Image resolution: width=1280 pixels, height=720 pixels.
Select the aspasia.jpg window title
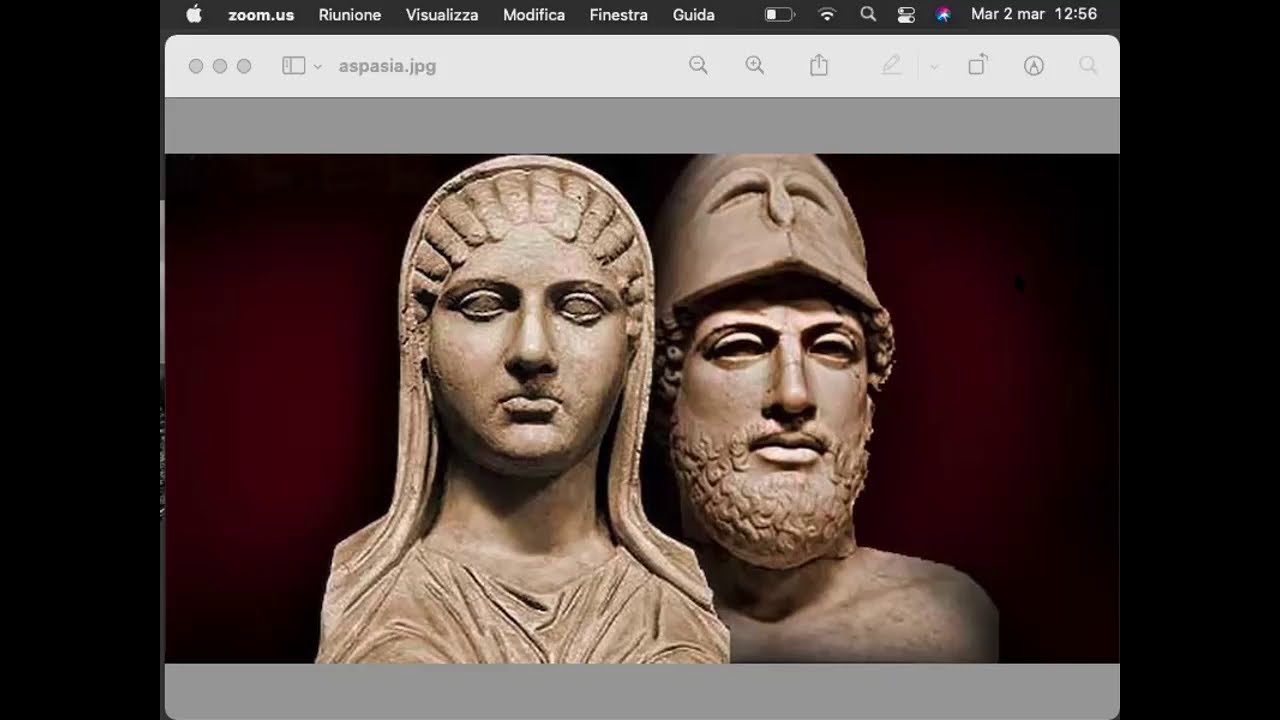click(387, 66)
